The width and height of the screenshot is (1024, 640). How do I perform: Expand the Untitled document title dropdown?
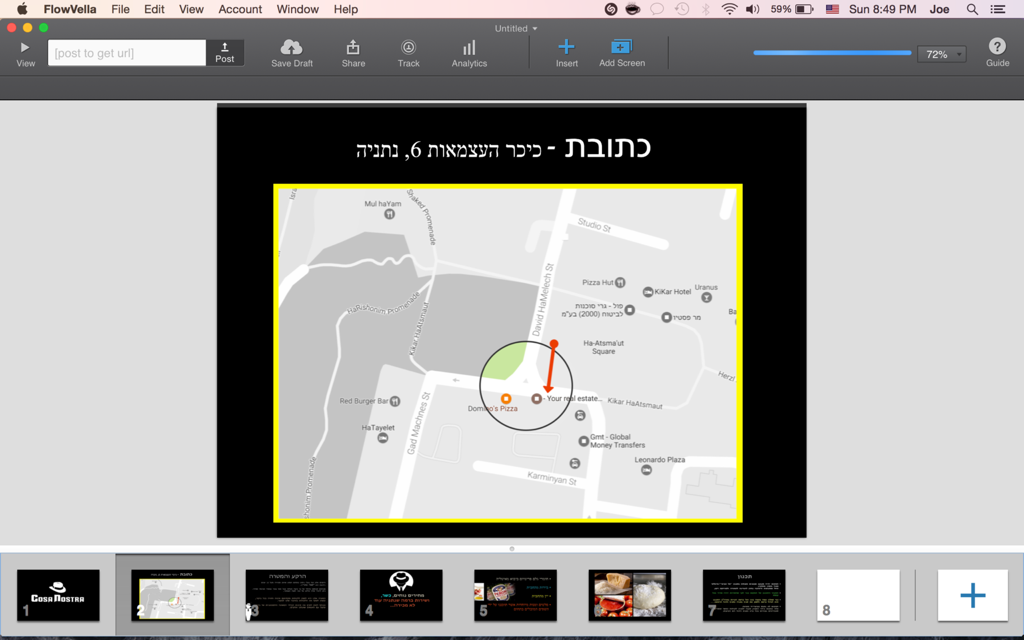pyautogui.click(x=516, y=28)
